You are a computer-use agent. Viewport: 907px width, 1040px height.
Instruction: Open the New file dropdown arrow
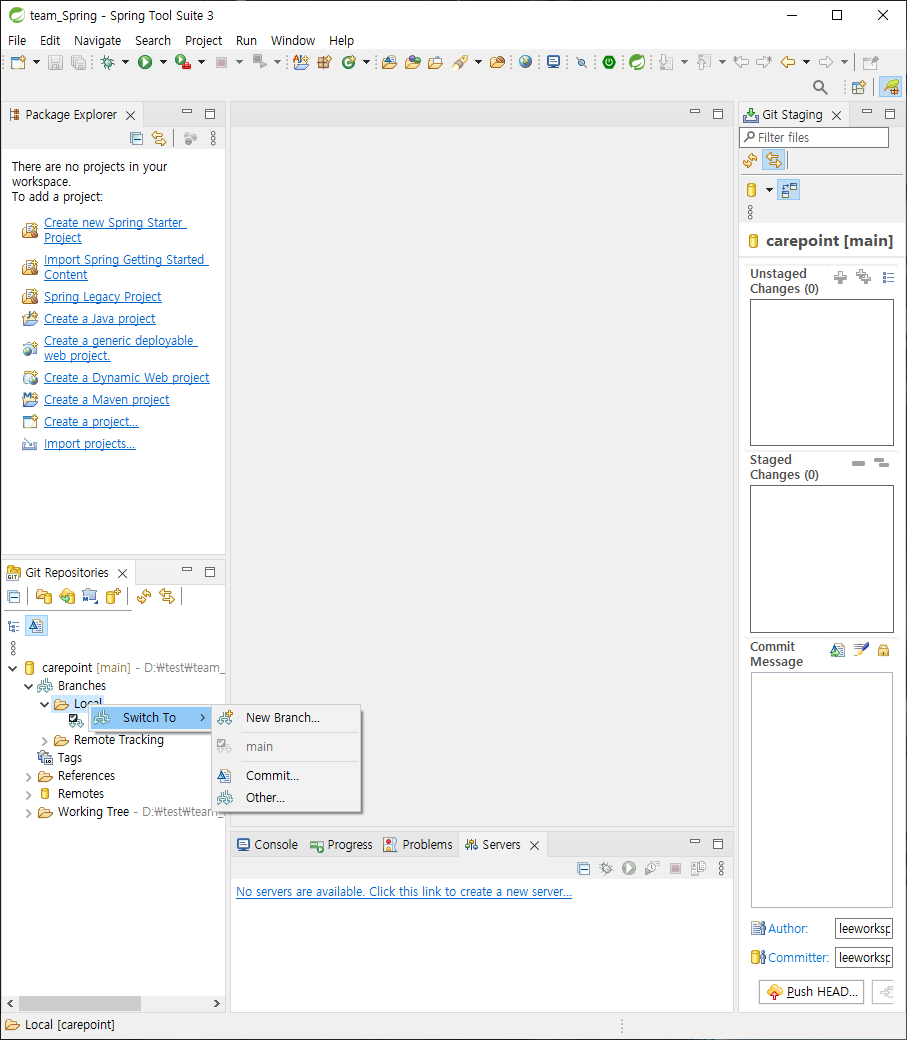coord(36,62)
